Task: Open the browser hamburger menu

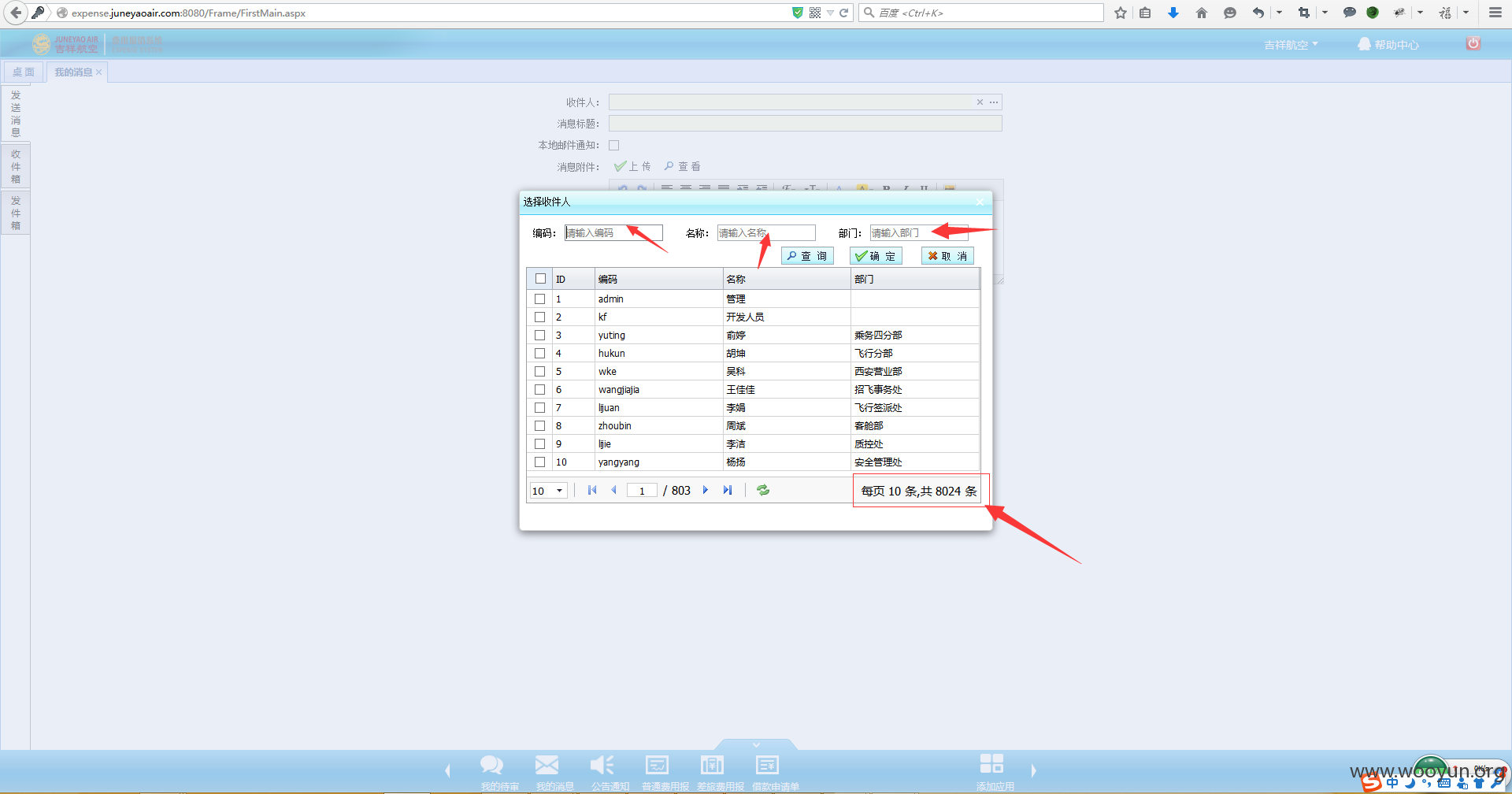Action: 1495,13
